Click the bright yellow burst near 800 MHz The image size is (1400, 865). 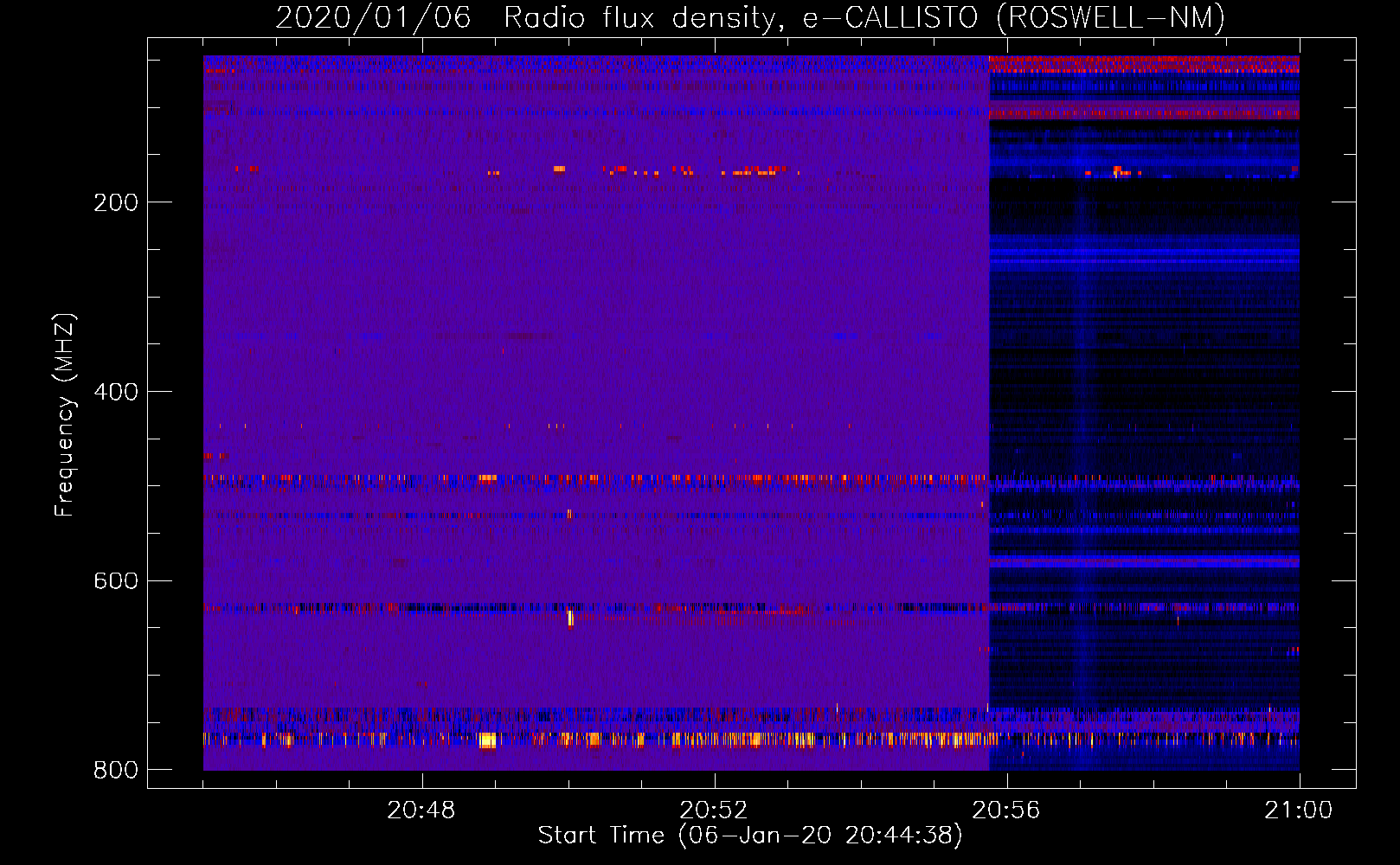488,740
